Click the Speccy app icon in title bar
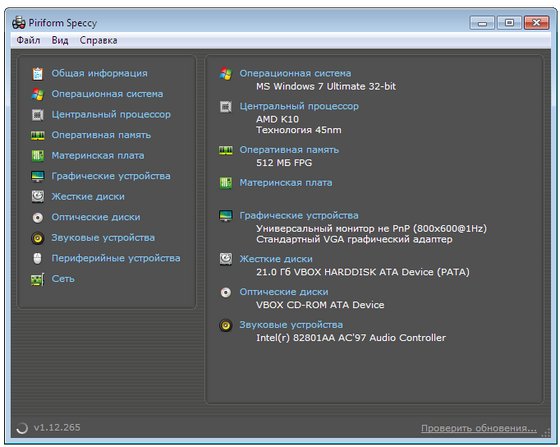The width and height of the screenshot is (560, 447). (x=19, y=23)
